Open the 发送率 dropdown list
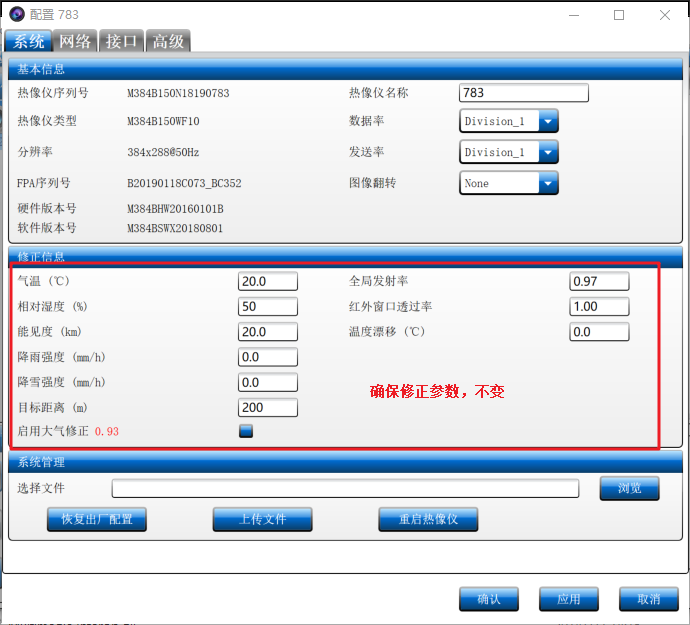 pyautogui.click(x=548, y=152)
